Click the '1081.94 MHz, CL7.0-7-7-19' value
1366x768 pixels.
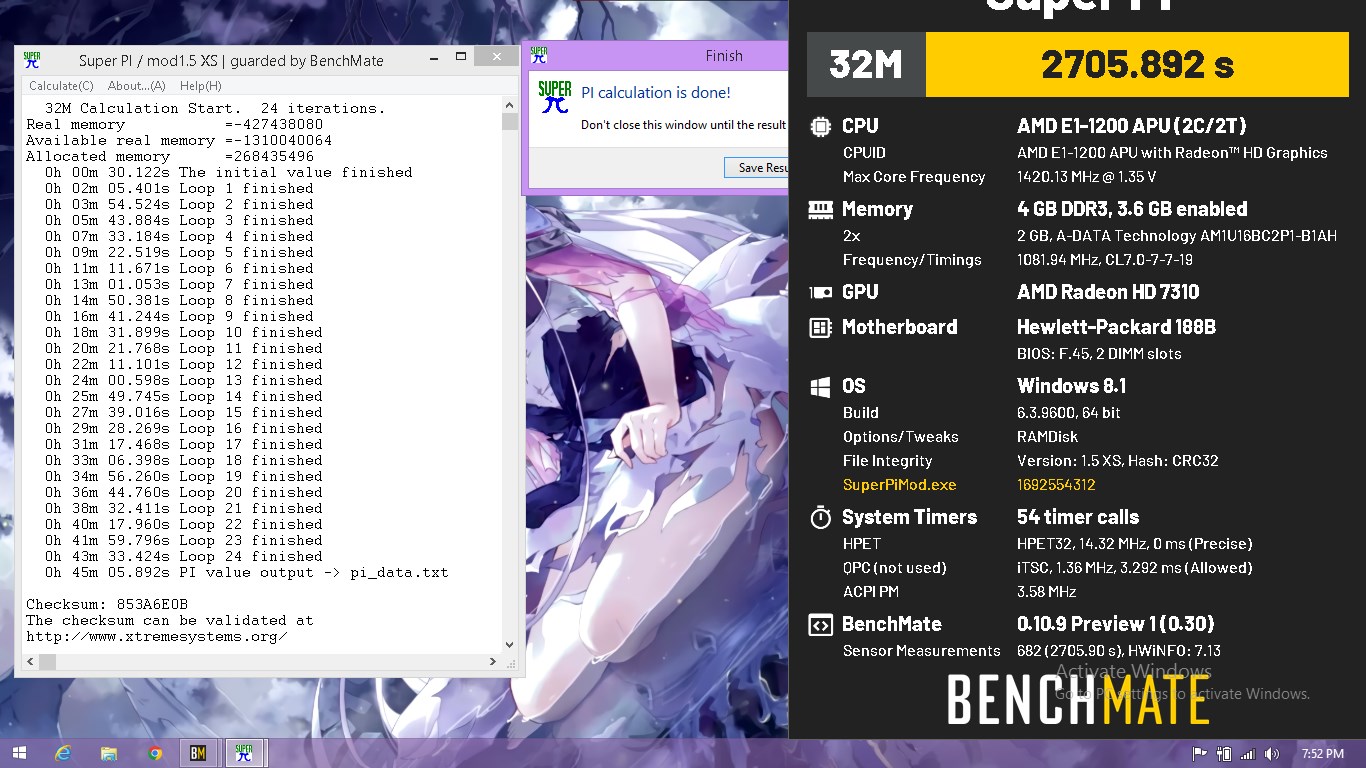[x=1099, y=260]
